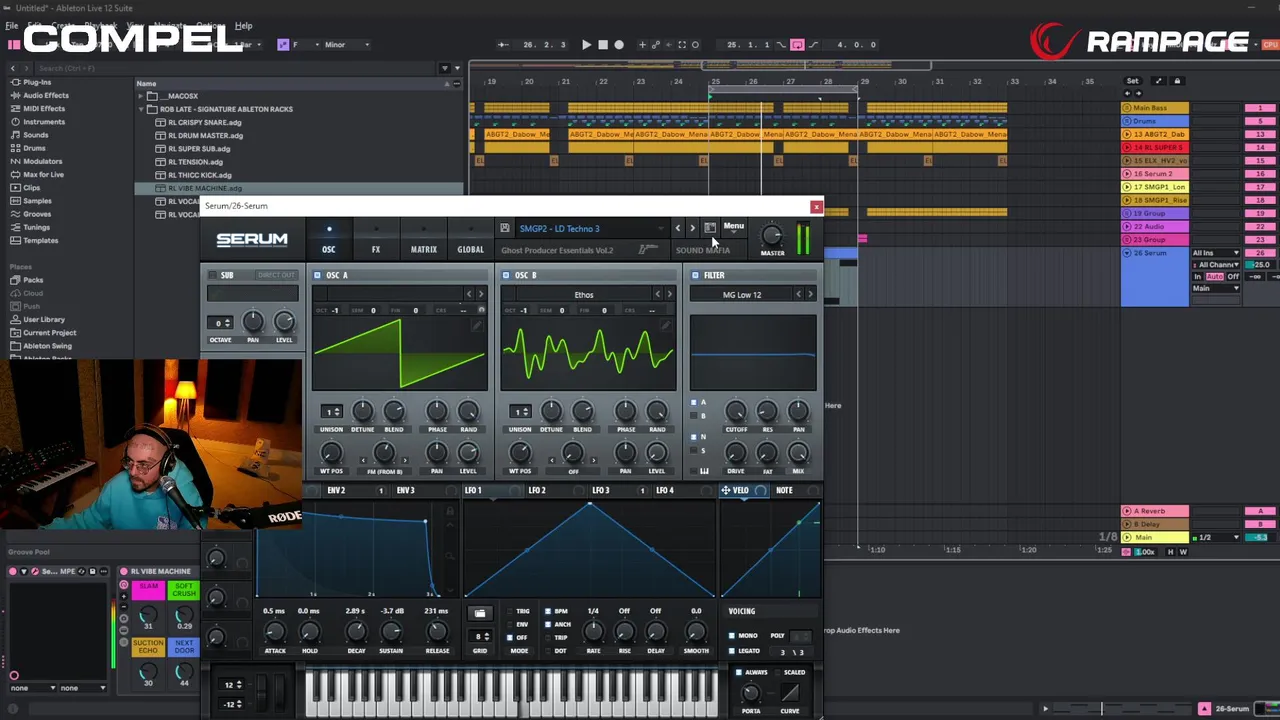Adjust the SUB octave stepper

point(221,322)
